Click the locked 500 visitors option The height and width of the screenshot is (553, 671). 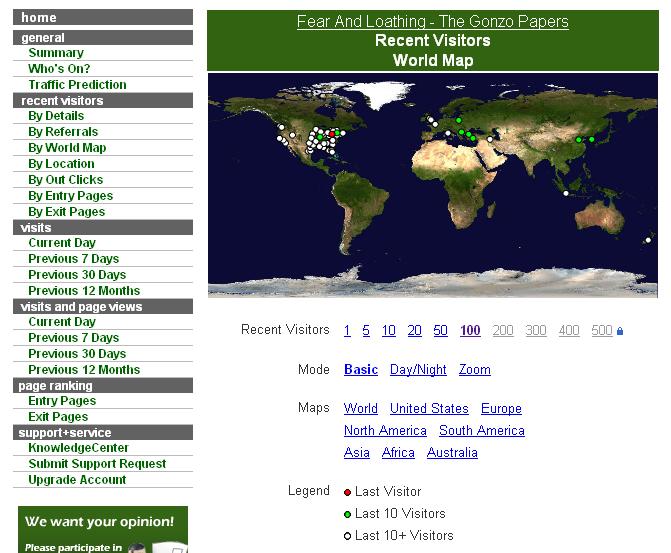click(x=602, y=330)
